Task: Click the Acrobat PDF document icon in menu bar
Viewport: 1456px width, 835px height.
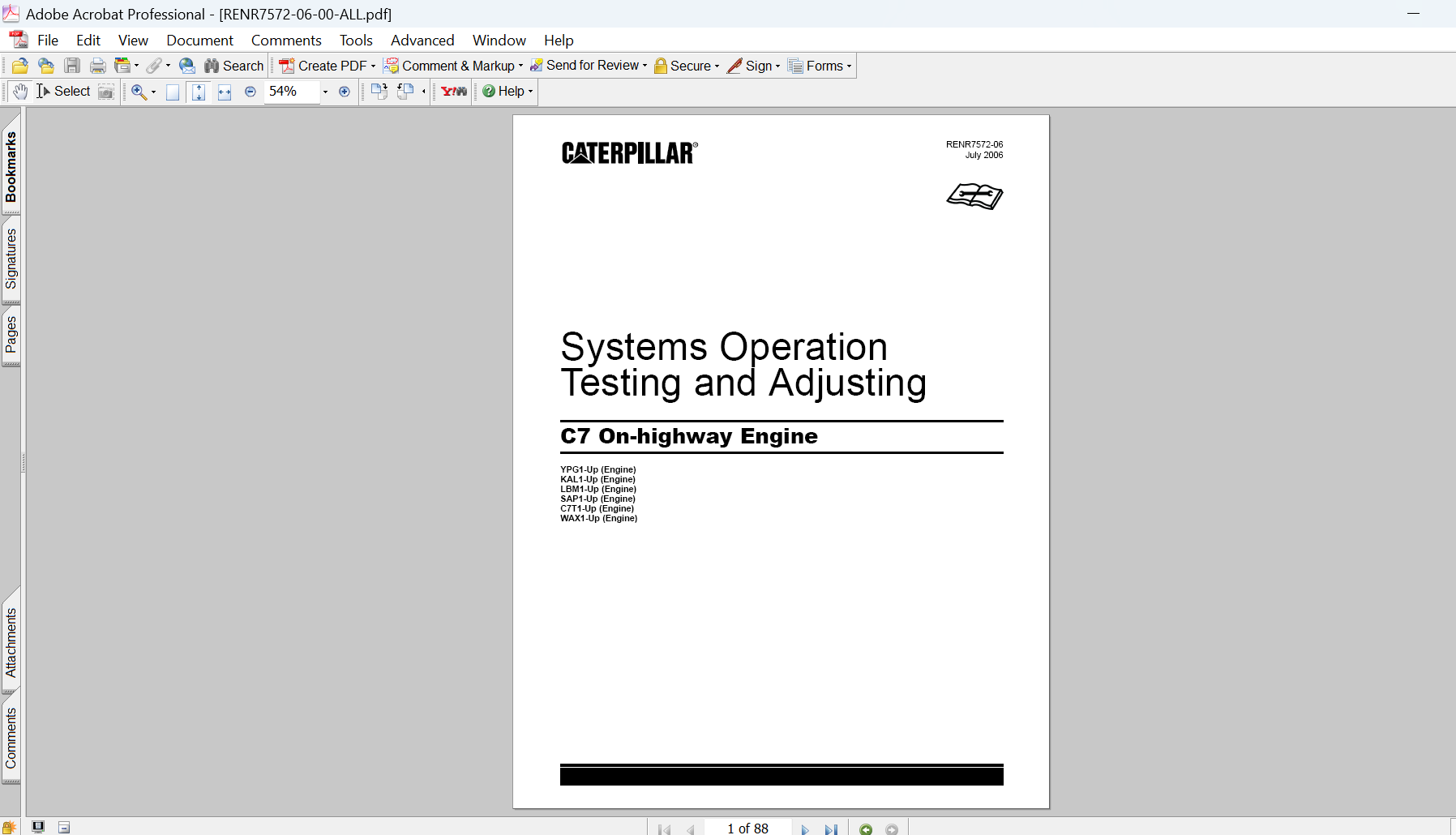Action: pyautogui.click(x=18, y=40)
